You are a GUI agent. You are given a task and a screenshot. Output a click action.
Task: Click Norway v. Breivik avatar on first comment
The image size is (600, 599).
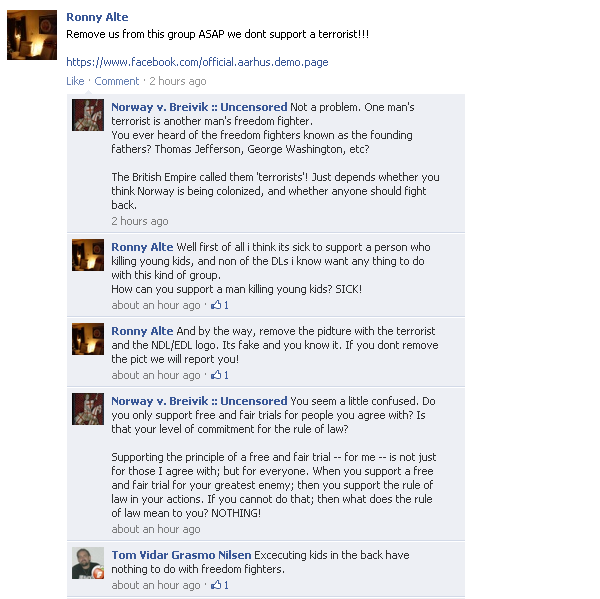88,115
